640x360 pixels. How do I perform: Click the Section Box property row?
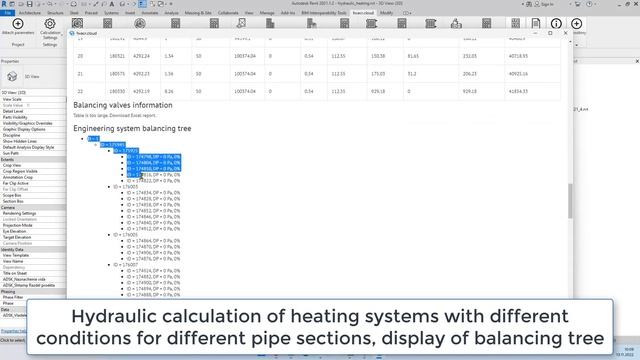tap(33, 201)
